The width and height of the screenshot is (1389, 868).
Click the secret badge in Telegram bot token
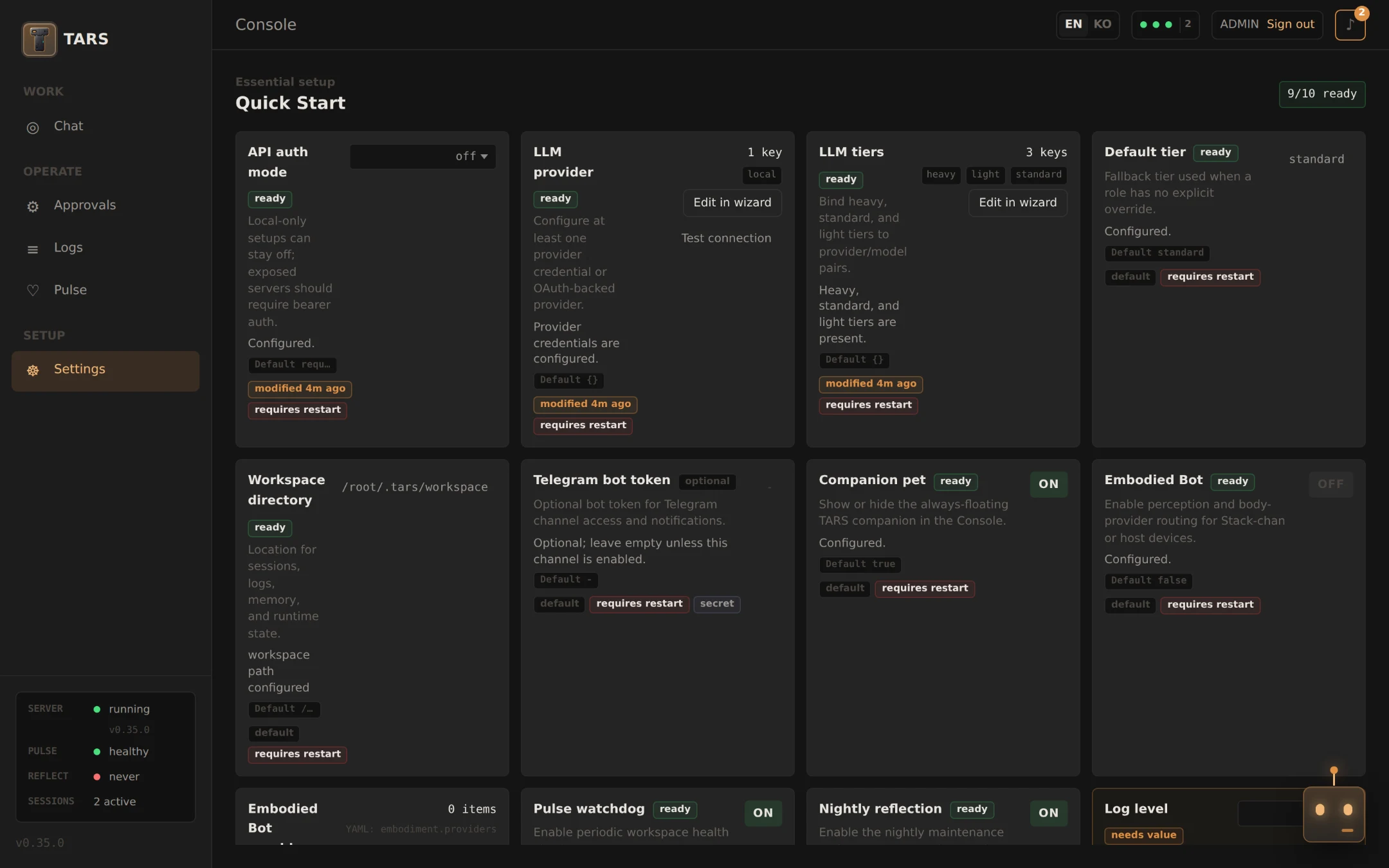[716, 604]
